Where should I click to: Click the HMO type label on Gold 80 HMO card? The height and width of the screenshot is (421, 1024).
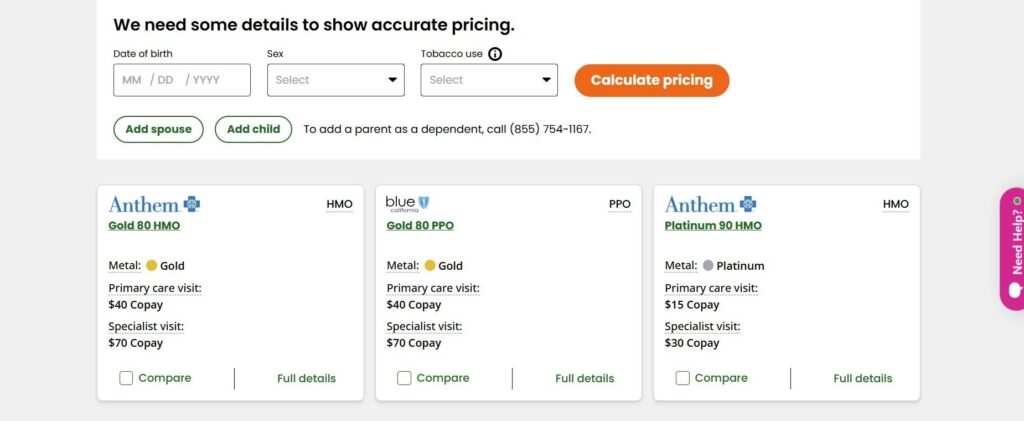(340, 204)
